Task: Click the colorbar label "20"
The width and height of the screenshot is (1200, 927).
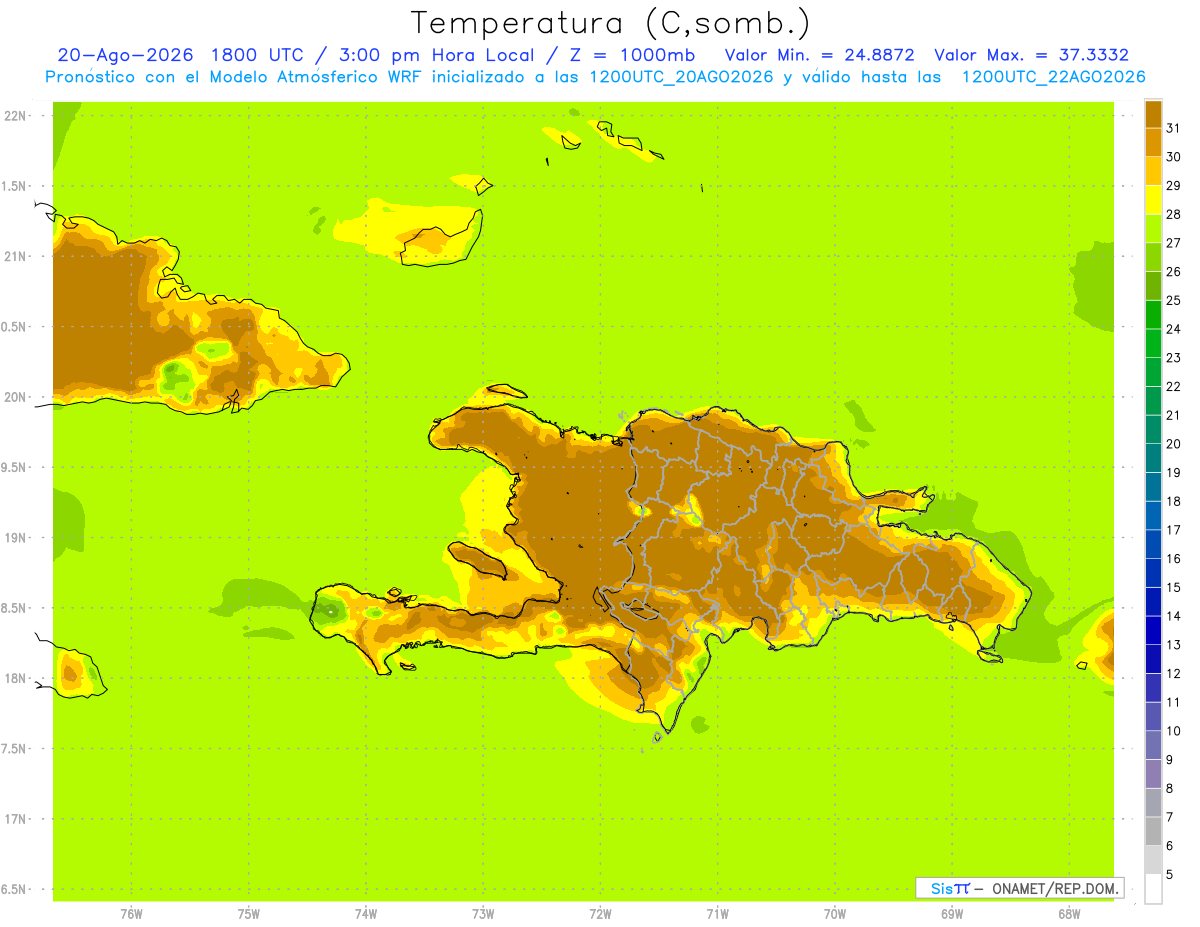Action: 1174,444
